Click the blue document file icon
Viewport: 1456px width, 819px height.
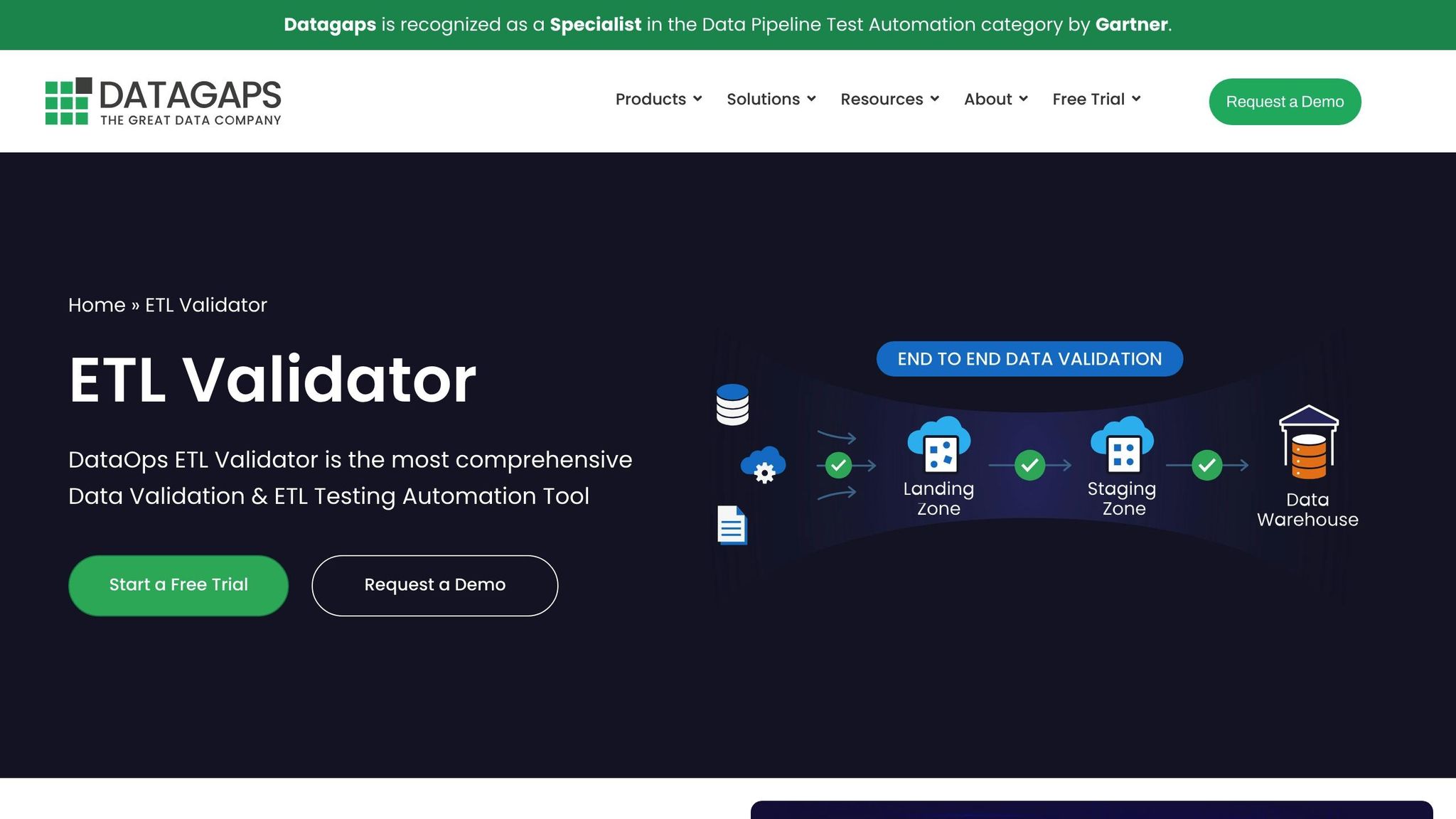(x=732, y=525)
